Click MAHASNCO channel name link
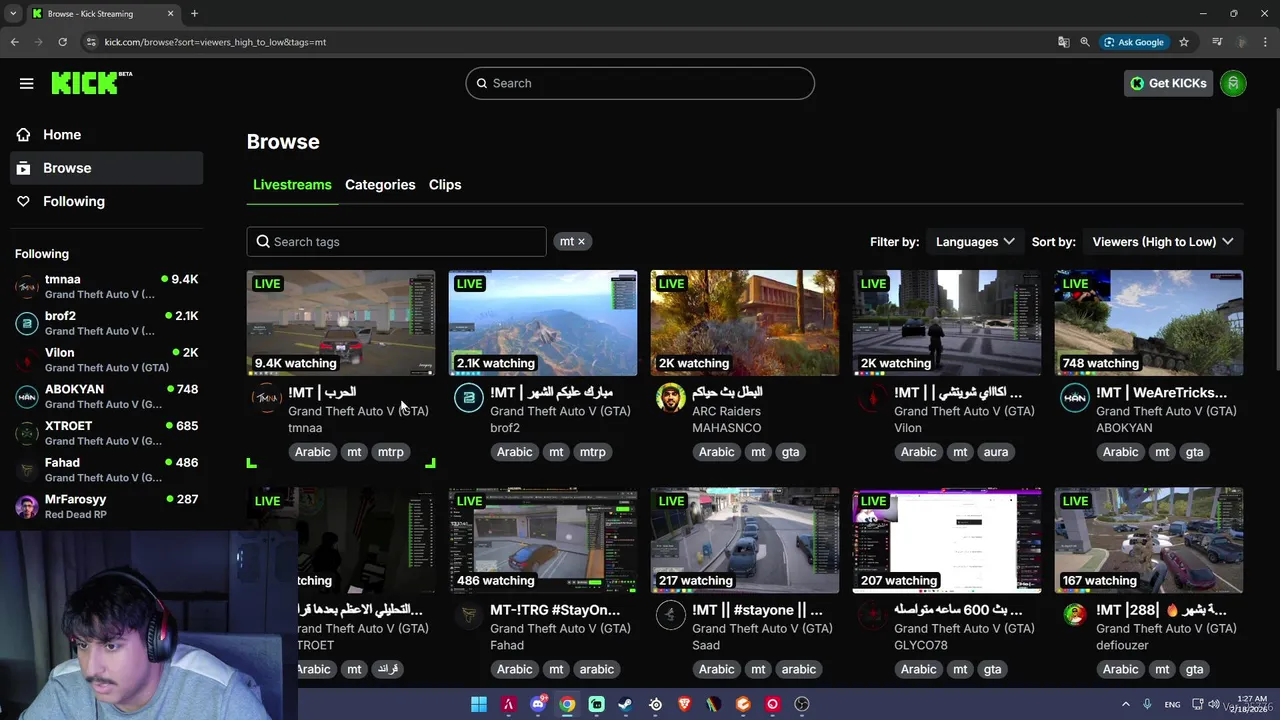Image resolution: width=1280 pixels, height=720 pixels. coord(727,428)
